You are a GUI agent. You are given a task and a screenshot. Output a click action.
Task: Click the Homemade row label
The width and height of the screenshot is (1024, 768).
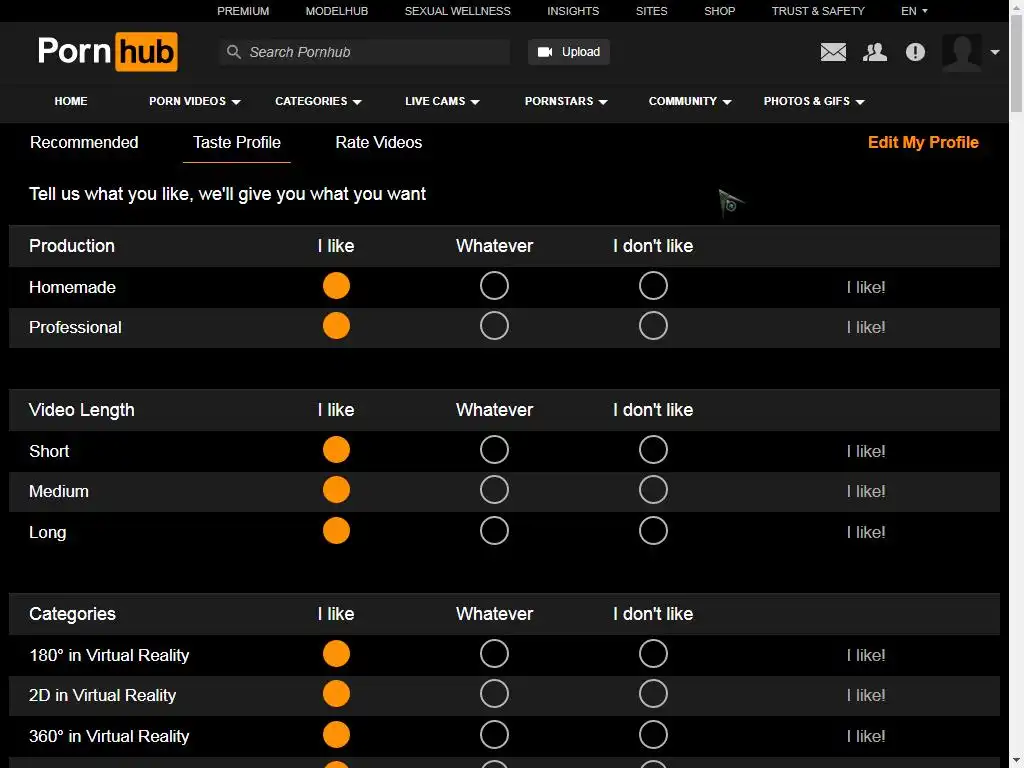click(x=72, y=287)
